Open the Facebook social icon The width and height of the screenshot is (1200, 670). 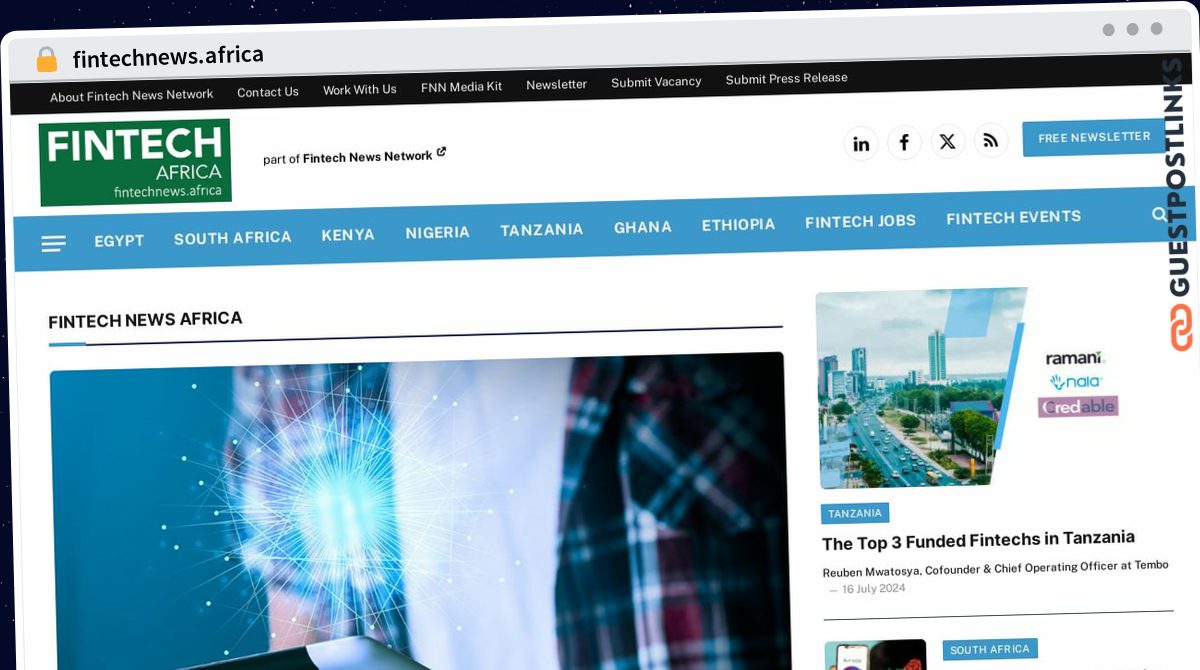[904, 142]
